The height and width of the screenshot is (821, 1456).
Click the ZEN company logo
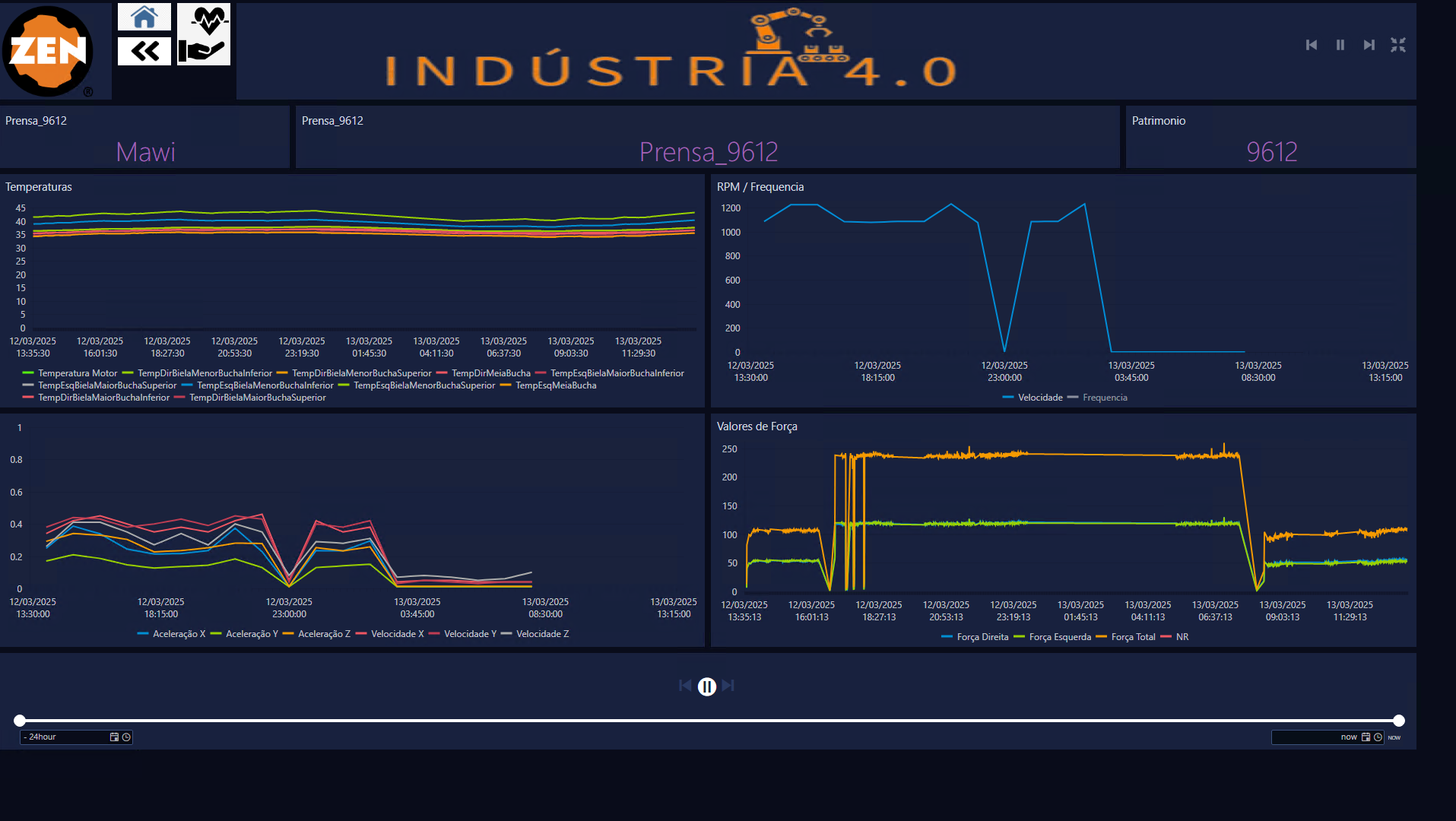pyautogui.click(x=48, y=51)
